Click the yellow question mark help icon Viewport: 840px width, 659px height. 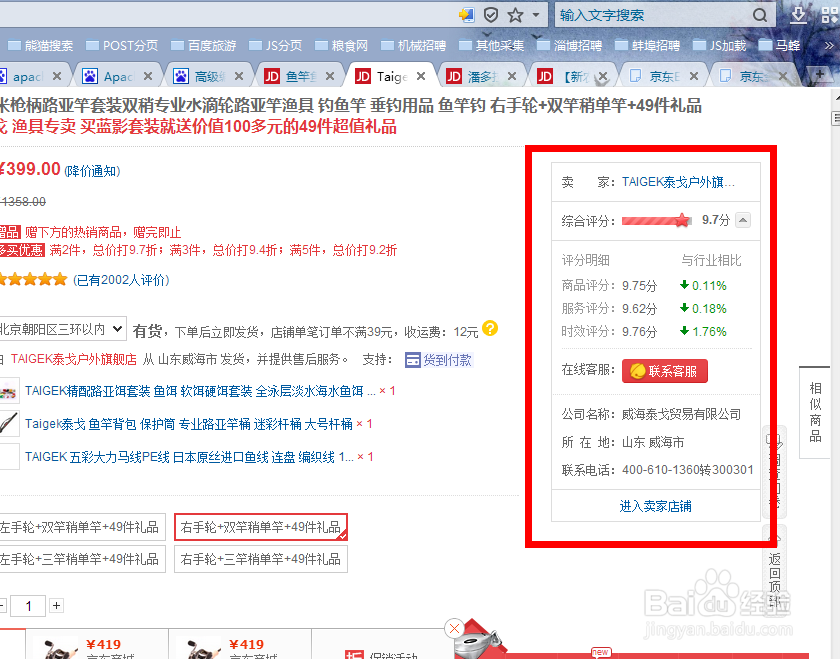click(490, 328)
